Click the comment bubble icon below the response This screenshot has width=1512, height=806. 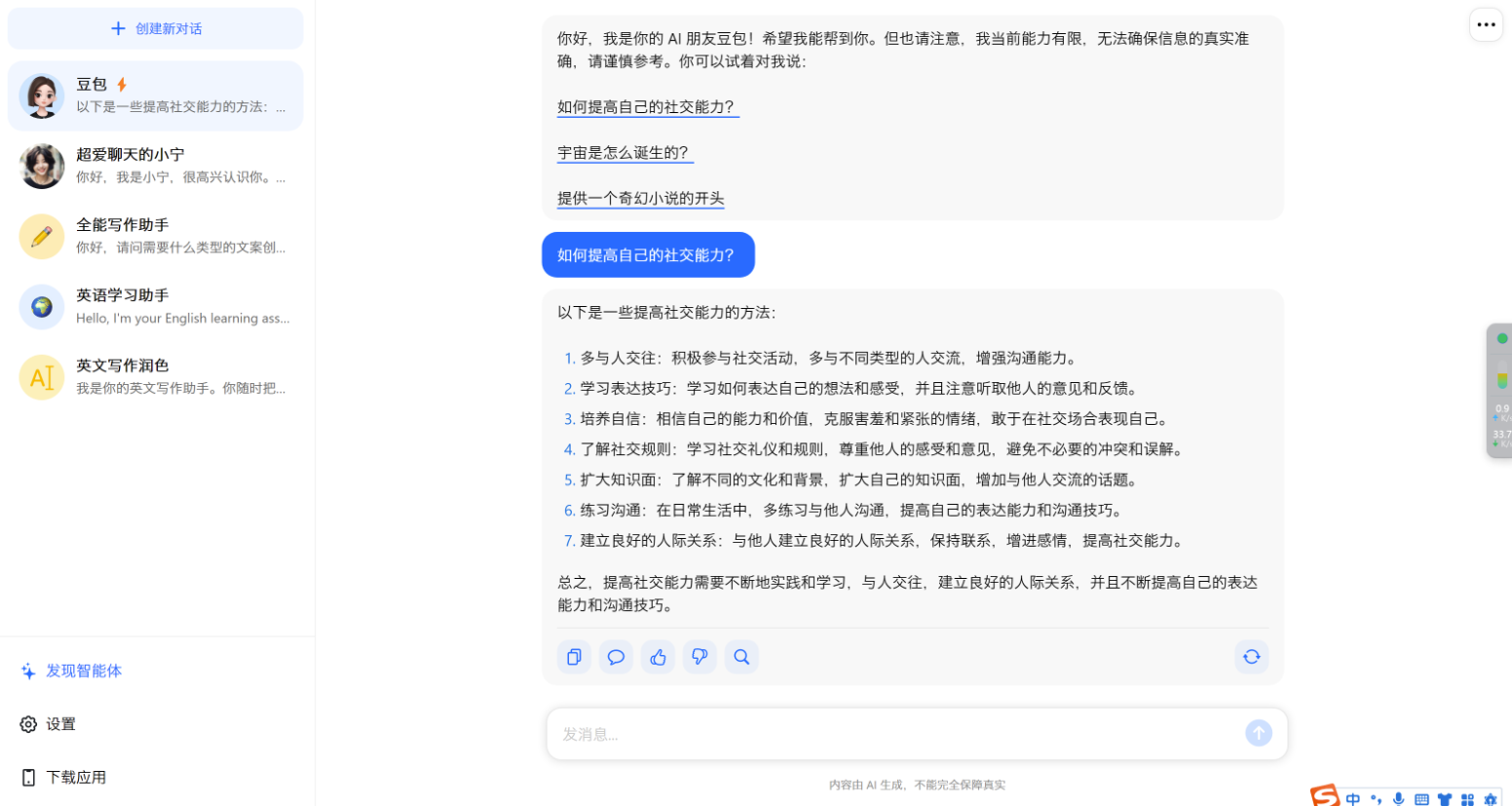click(616, 657)
